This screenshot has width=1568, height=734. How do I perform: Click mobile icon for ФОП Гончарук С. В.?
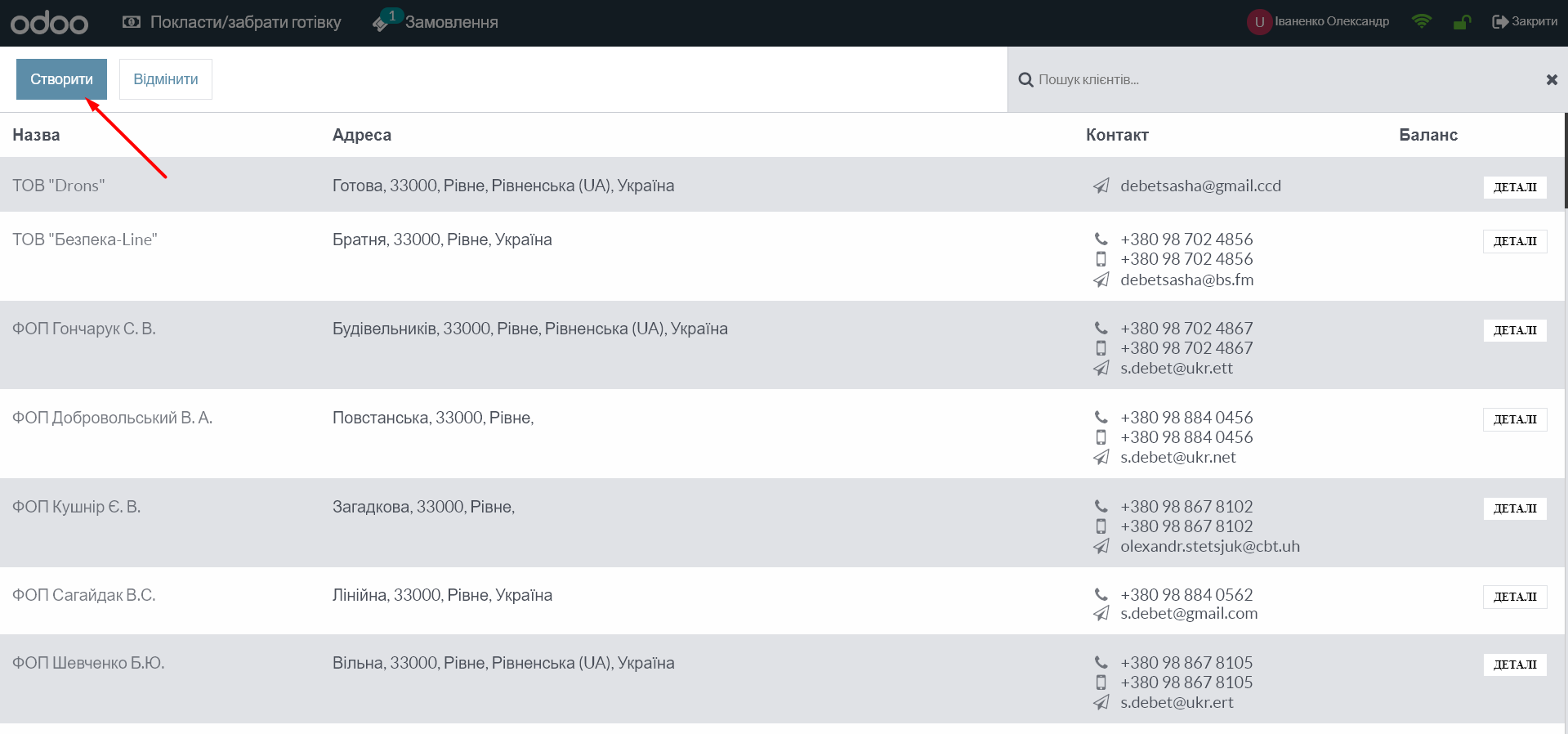coord(1101,348)
